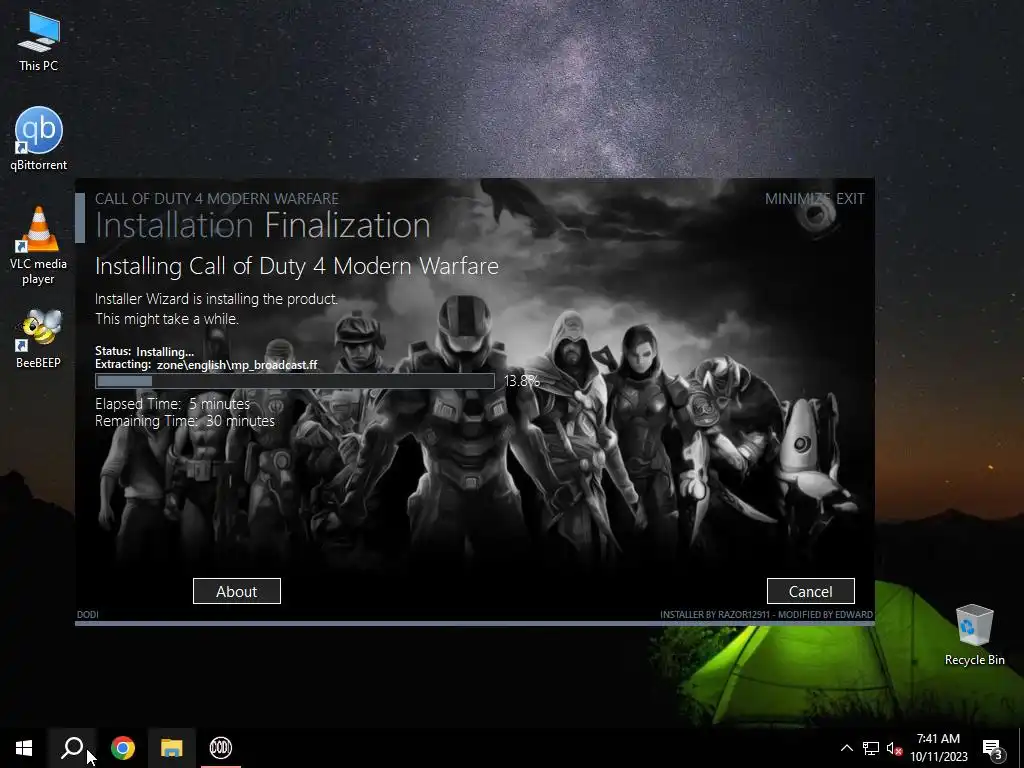The image size is (1024, 768).
Task: Click the Installation Finalization heading
Action: pyautogui.click(x=263, y=225)
